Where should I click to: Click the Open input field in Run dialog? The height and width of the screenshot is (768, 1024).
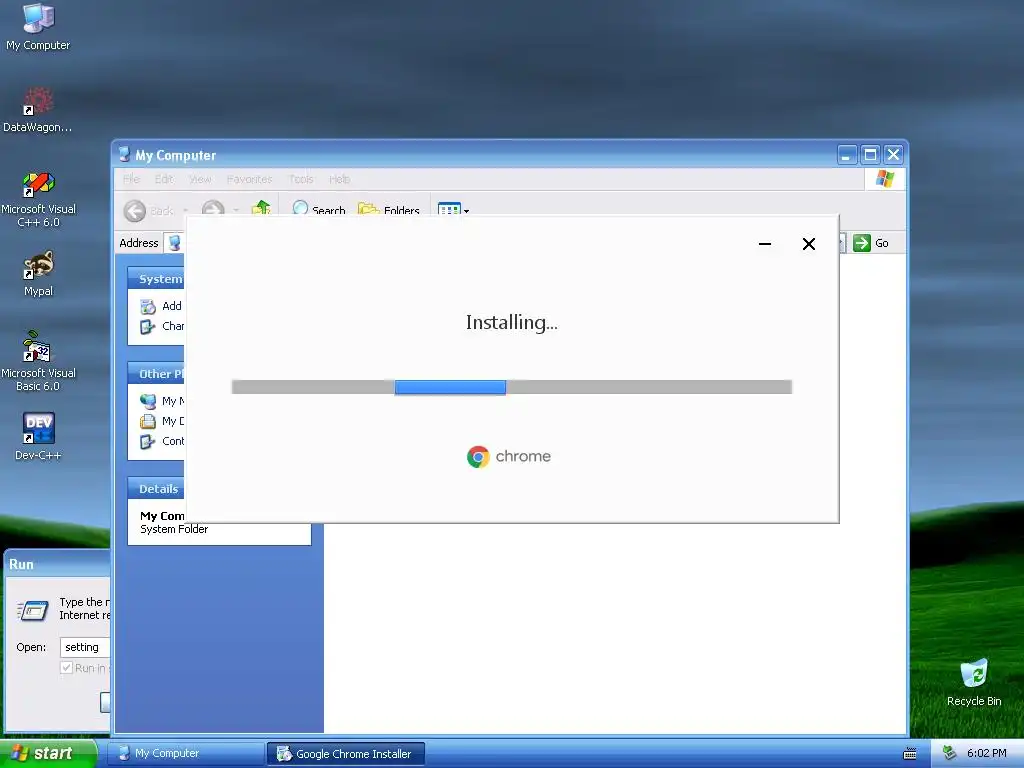click(85, 647)
